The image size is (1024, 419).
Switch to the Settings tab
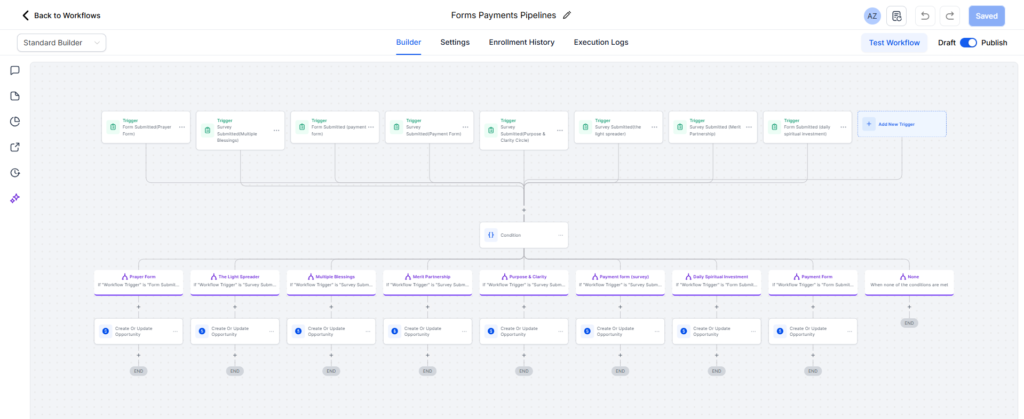(455, 43)
